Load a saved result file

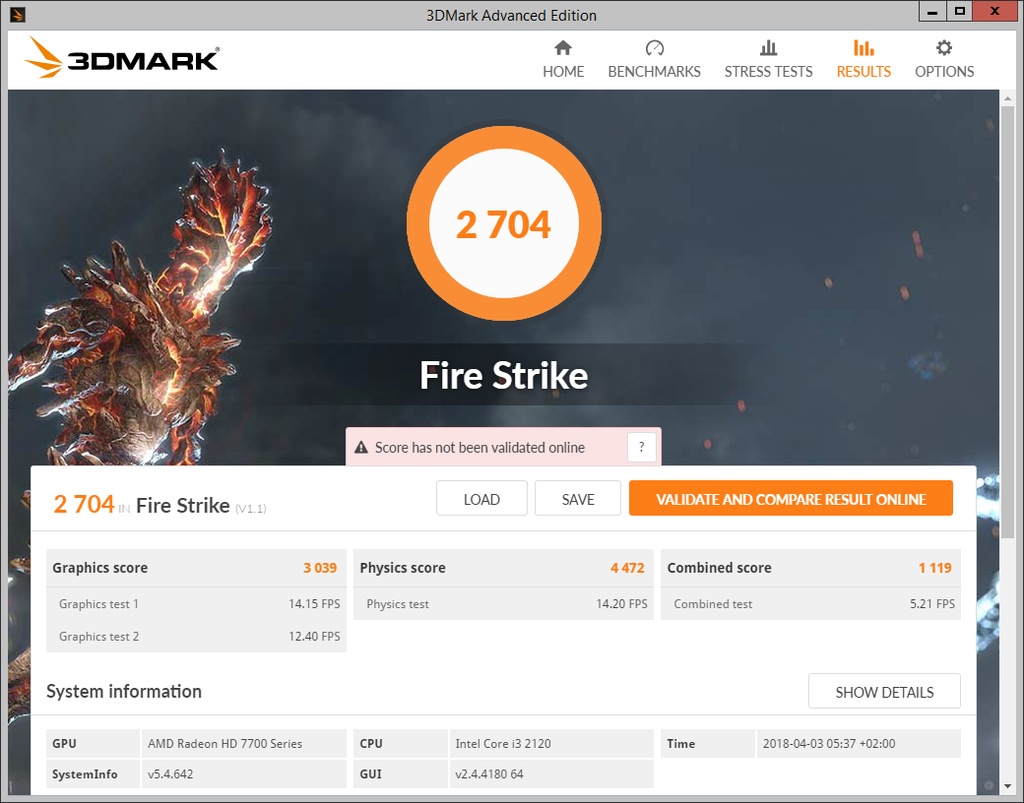click(x=481, y=499)
